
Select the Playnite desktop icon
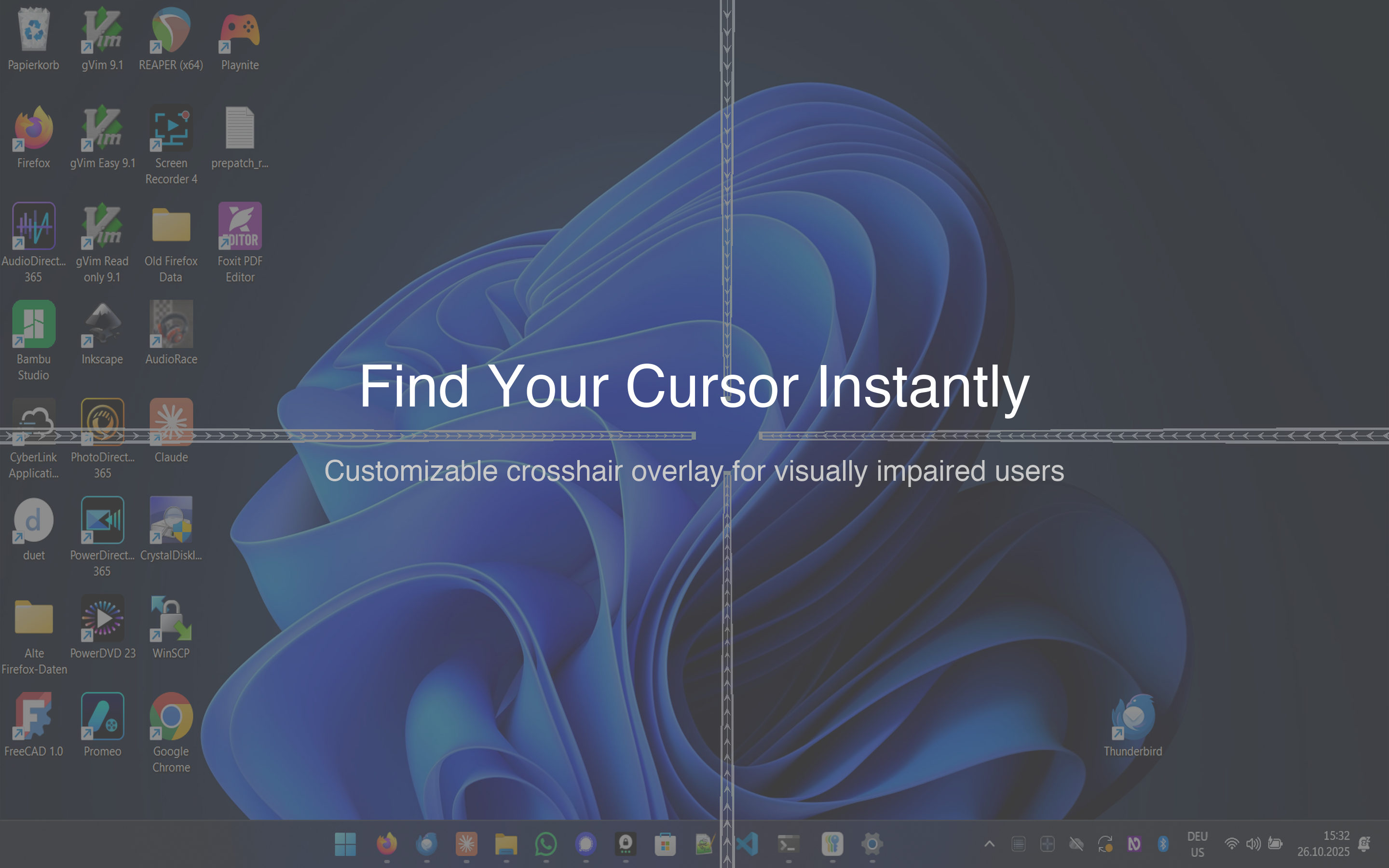240,30
